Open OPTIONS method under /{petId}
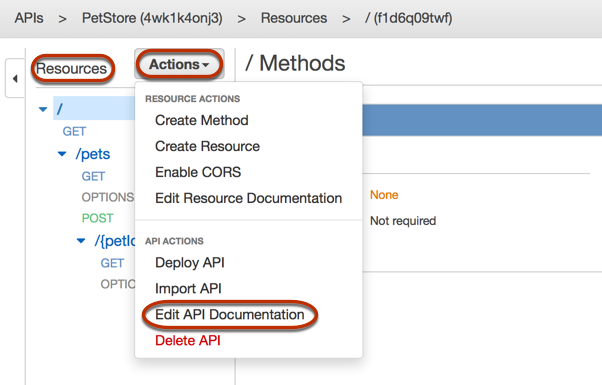 (117, 284)
